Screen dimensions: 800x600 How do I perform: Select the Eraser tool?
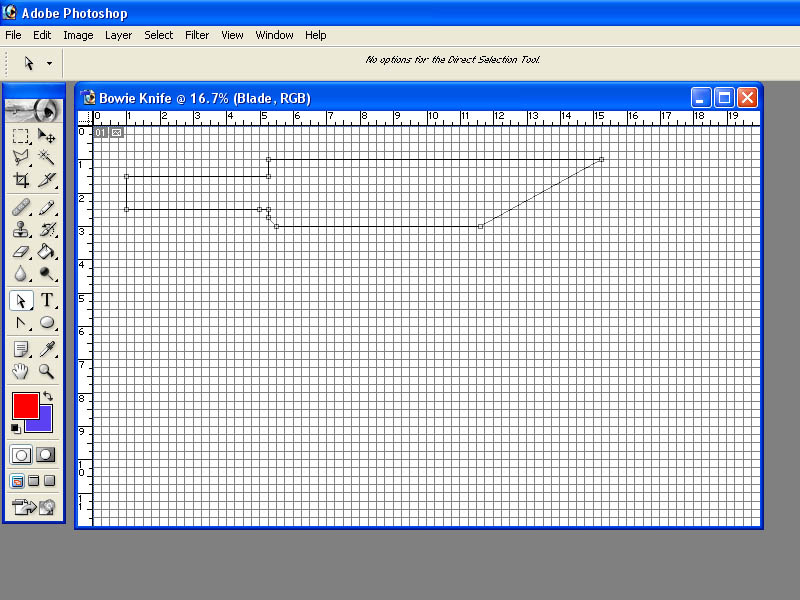(20, 252)
